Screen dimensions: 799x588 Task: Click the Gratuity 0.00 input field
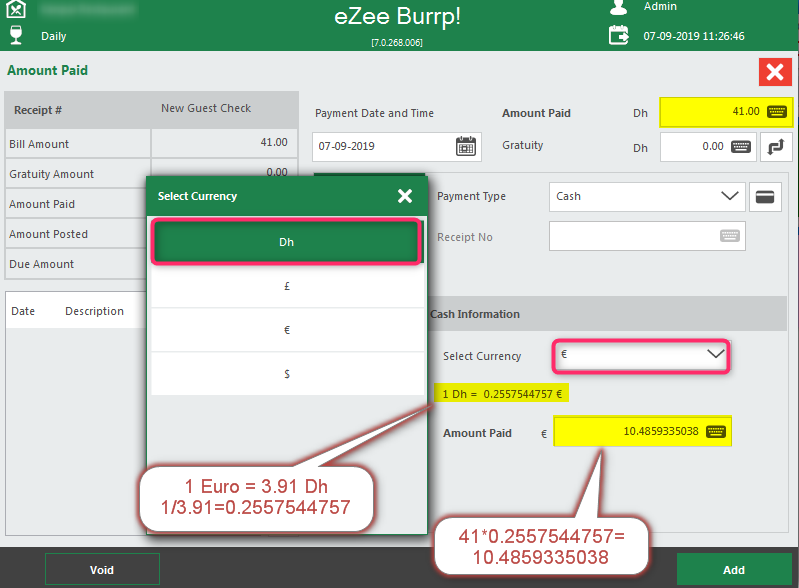708,147
